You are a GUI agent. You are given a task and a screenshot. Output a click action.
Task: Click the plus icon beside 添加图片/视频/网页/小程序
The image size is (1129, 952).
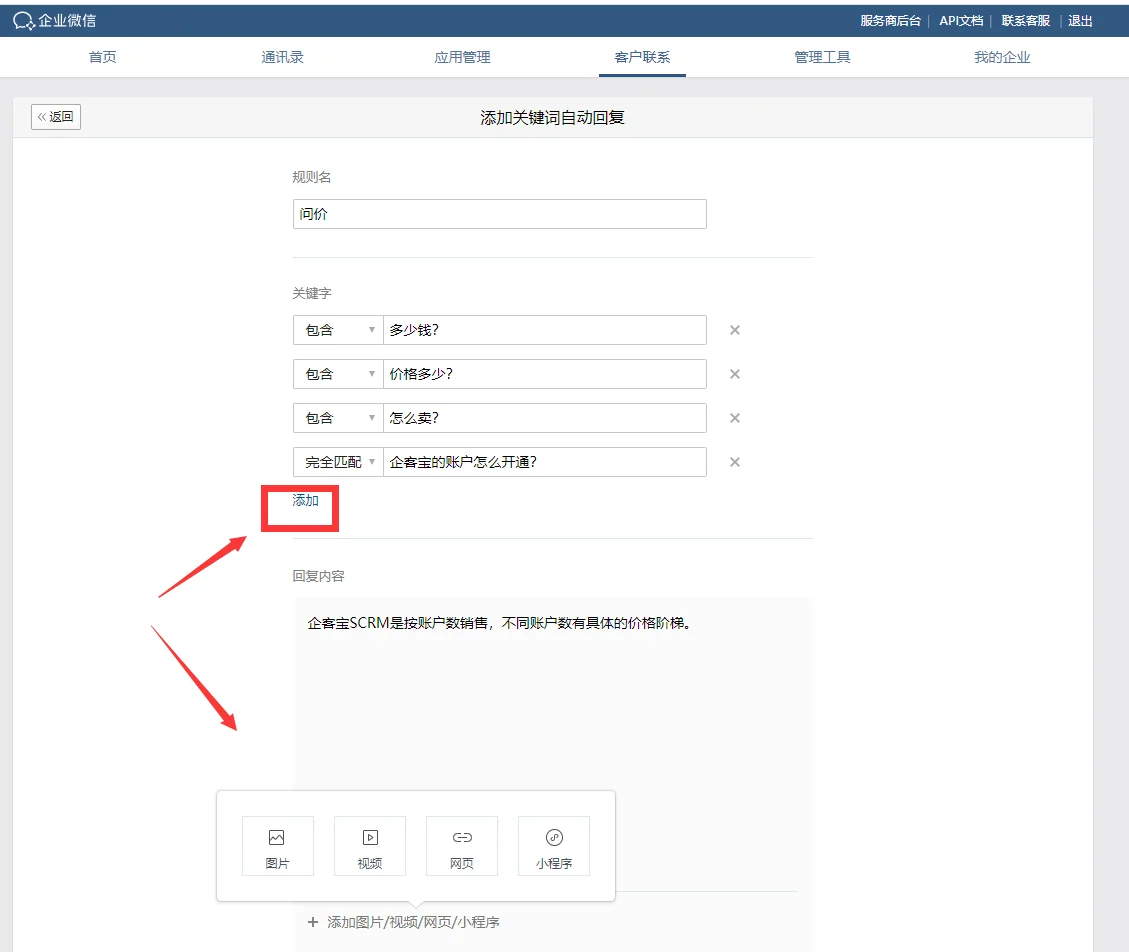coord(312,922)
